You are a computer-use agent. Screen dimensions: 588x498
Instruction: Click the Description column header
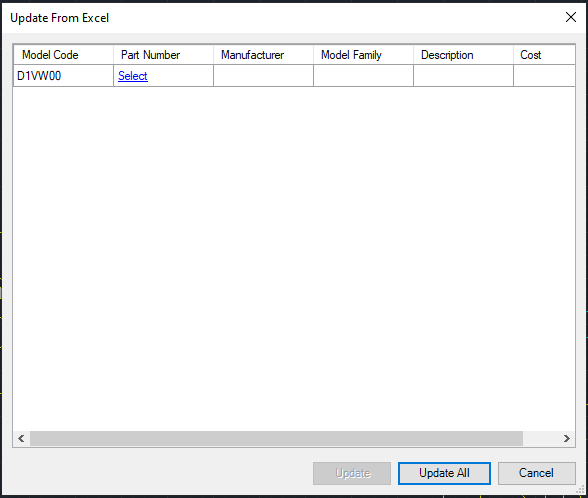click(464, 55)
